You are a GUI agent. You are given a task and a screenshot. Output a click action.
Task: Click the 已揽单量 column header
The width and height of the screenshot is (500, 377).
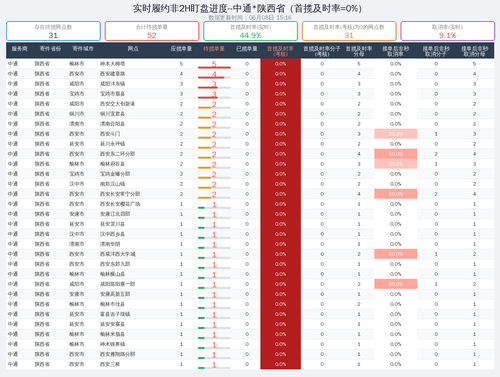247,49
